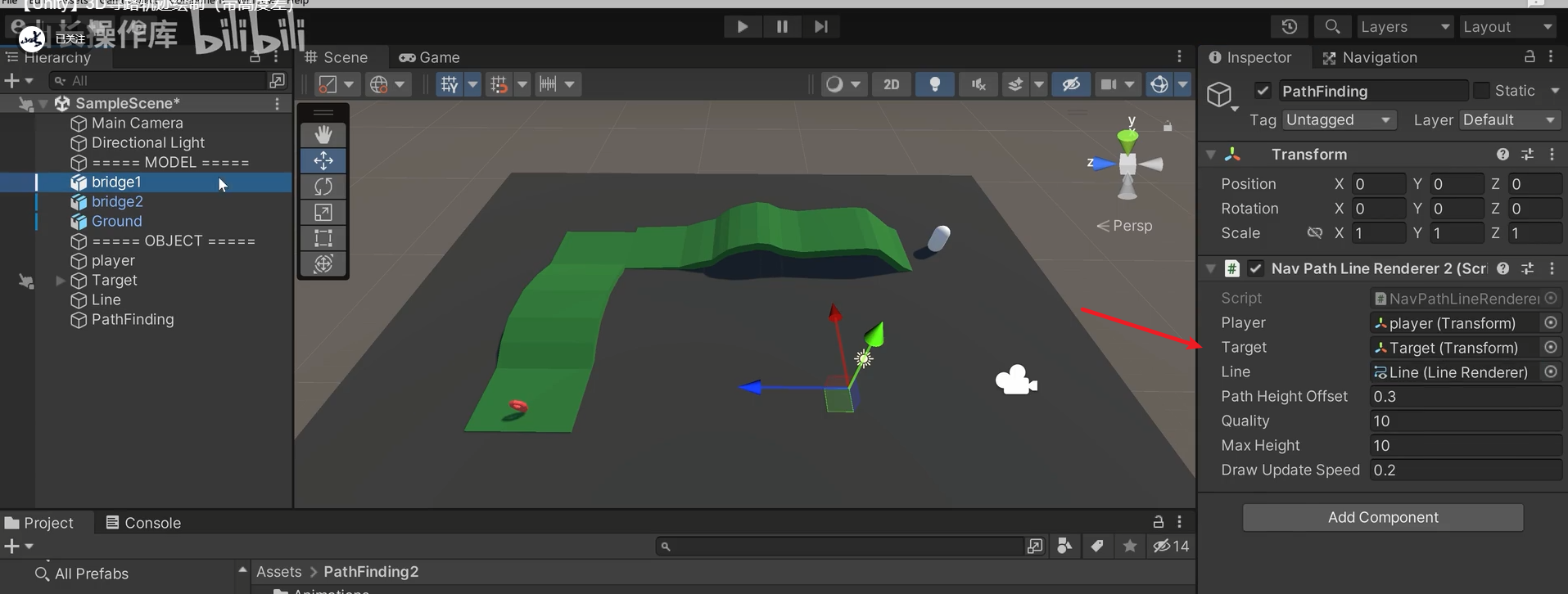Edit the Quality value field
The height and width of the screenshot is (594, 1568).
tap(1466, 421)
